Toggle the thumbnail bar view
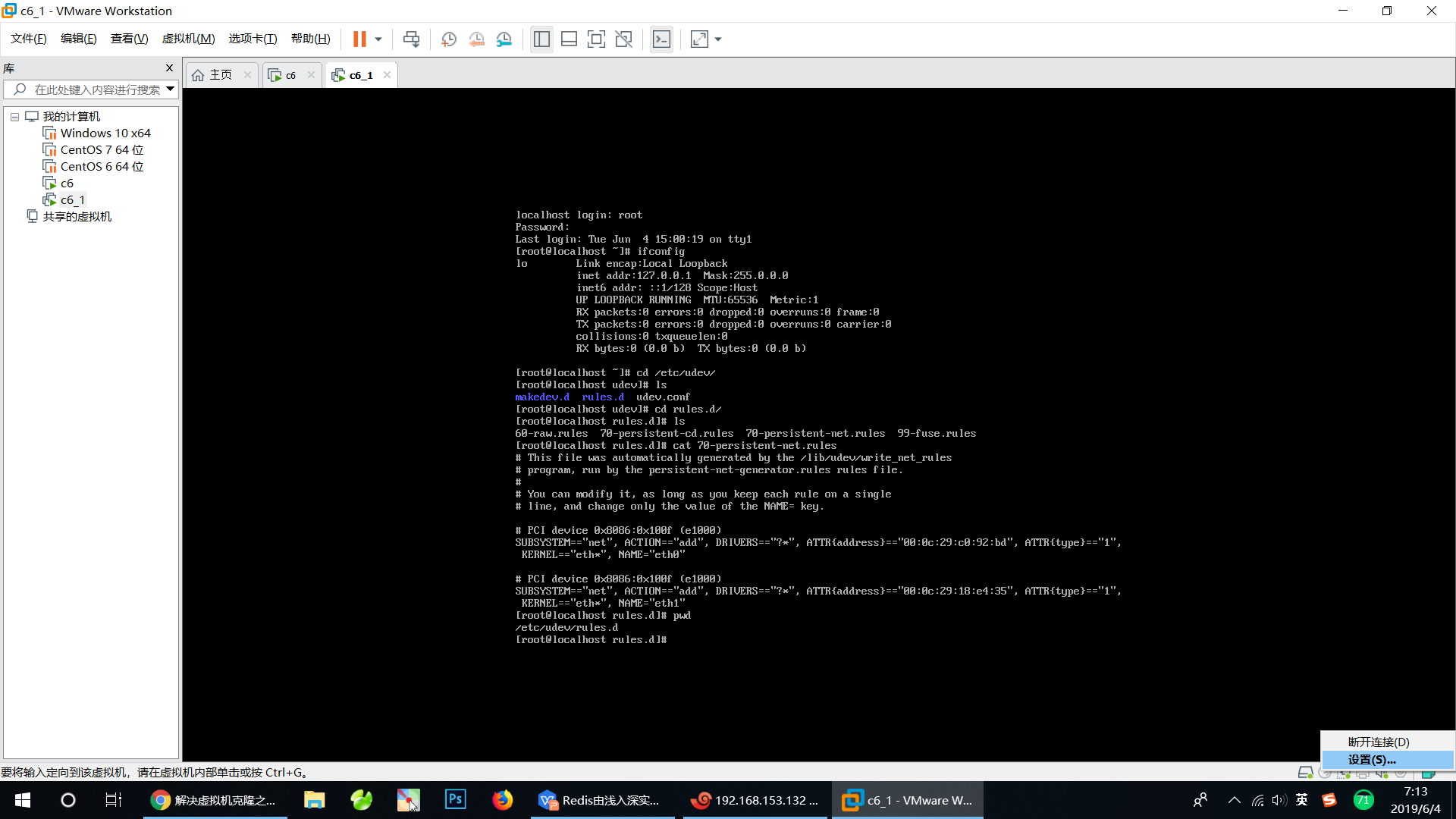1456x819 pixels. coord(569,39)
